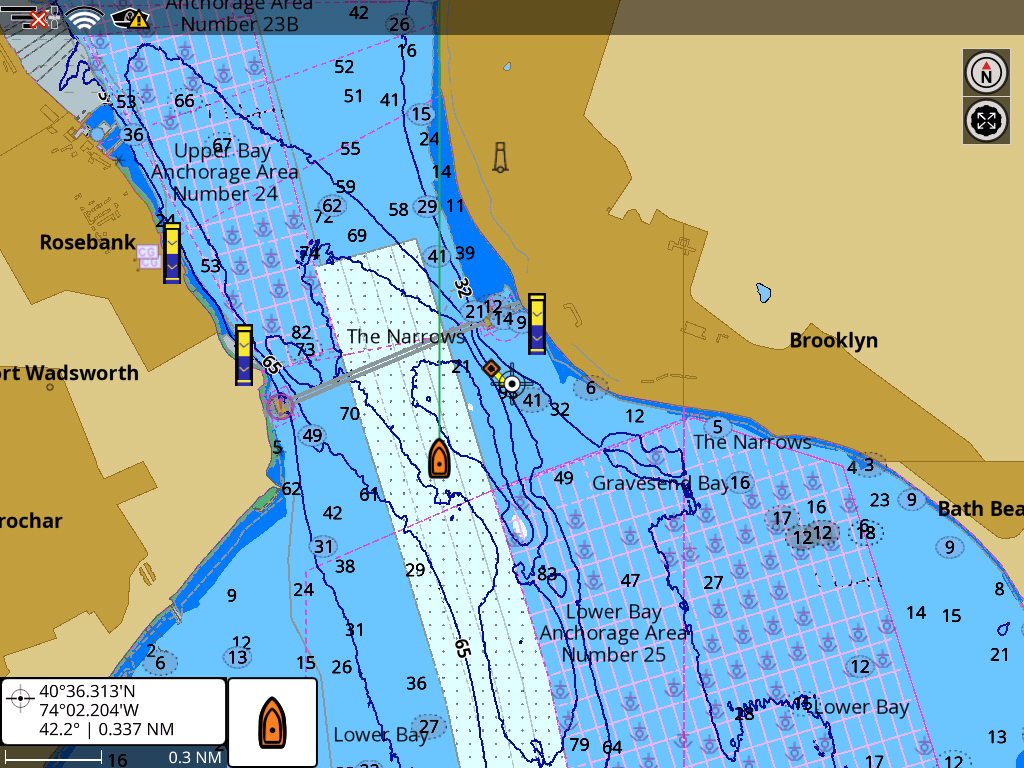
Task: Expand the tide gauge east of The Narrows
Action: click(x=535, y=321)
